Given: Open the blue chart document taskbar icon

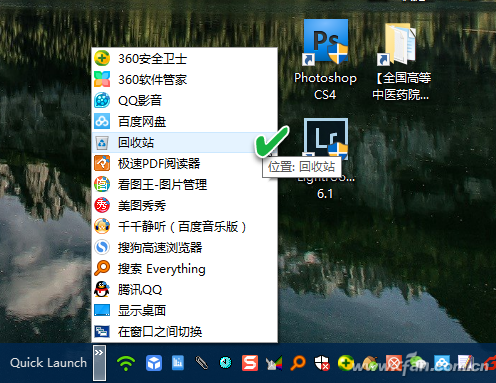Looking at the screenshot, I should tap(178, 363).
